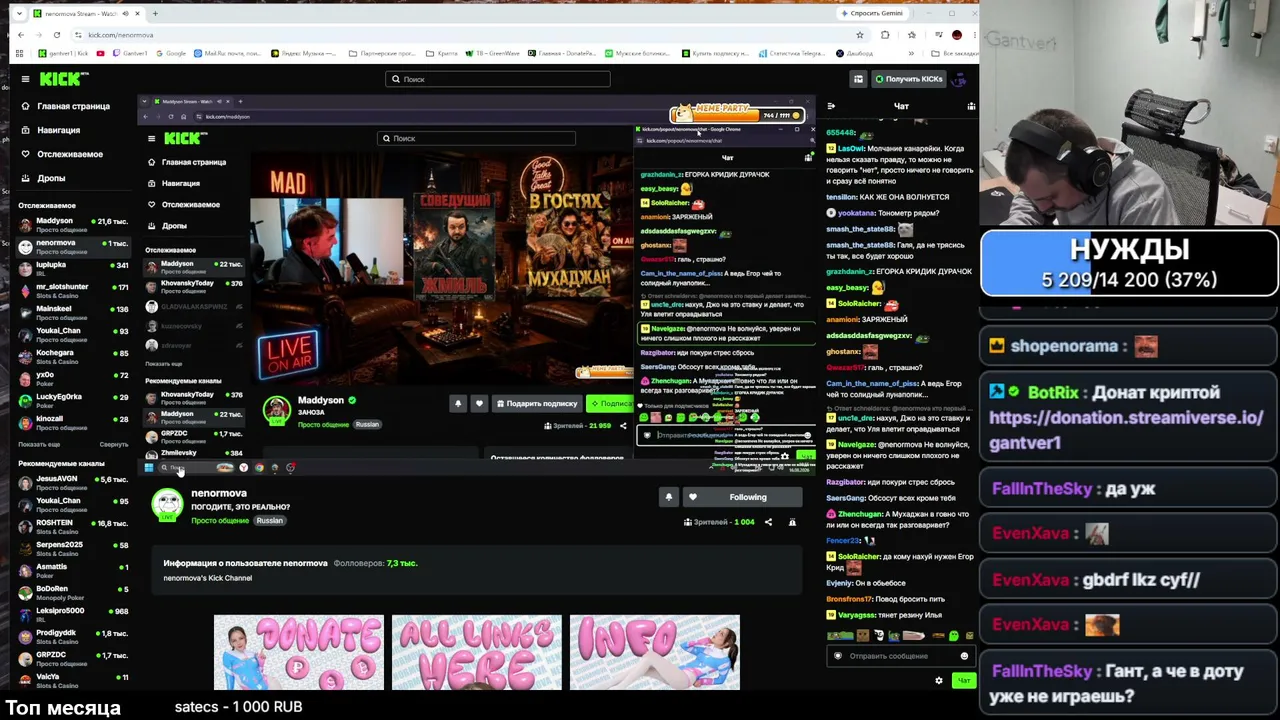Open the Дашборд bookmark
Screen dimensions: 1280x720
click(x=856, y=53)
